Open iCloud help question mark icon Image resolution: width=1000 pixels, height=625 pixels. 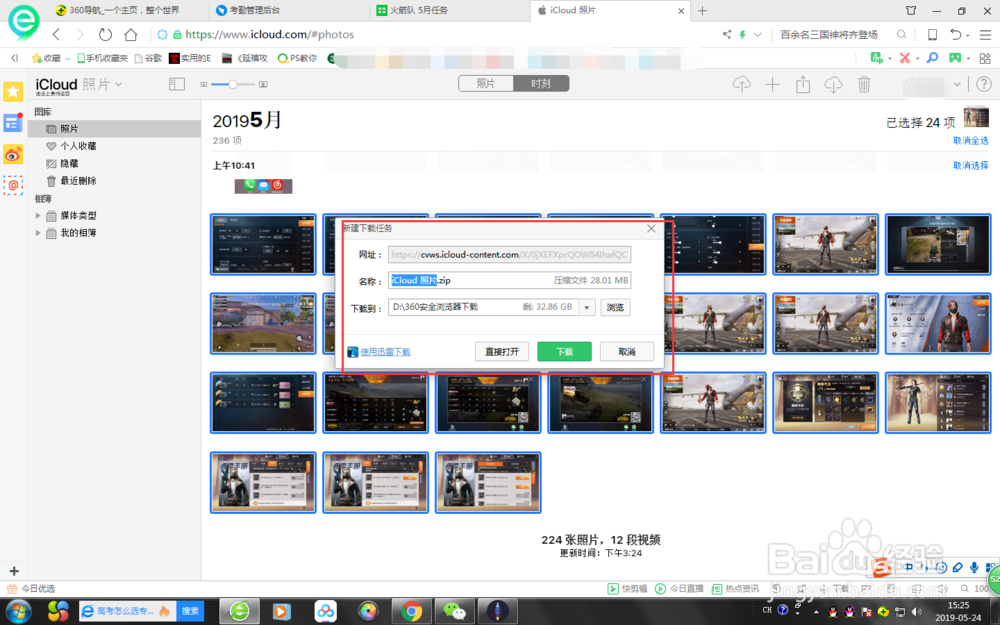pyautogui.click(x=983, y=84)
